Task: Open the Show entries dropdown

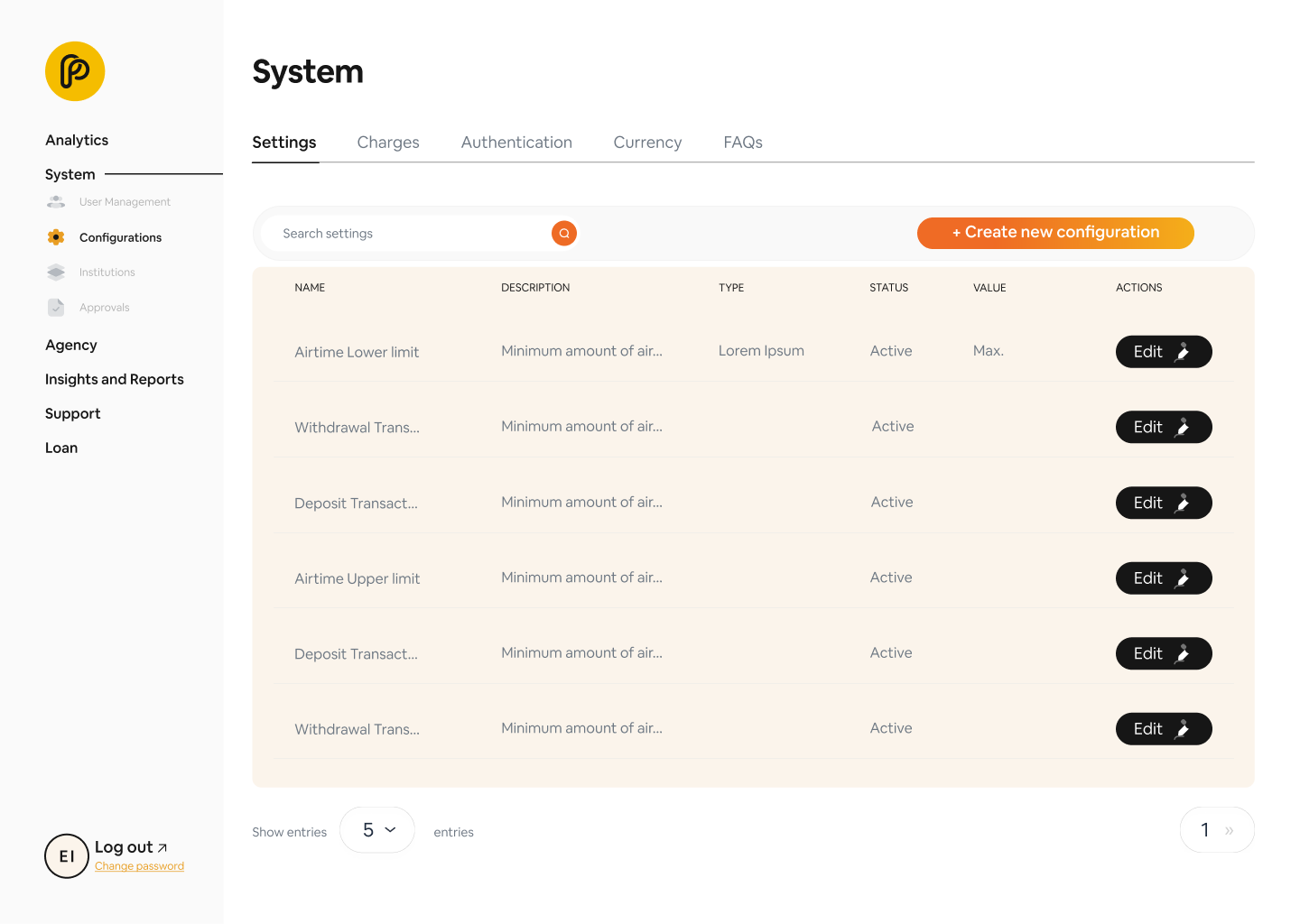Action: [377, 830]
